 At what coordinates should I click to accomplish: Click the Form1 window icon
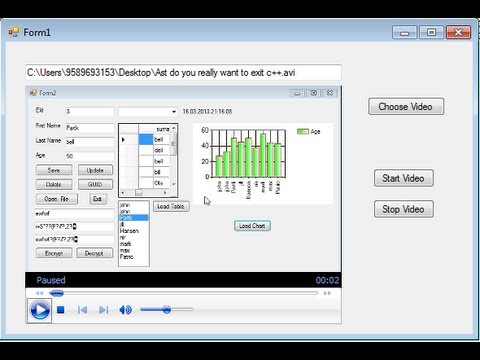[14, 32]
